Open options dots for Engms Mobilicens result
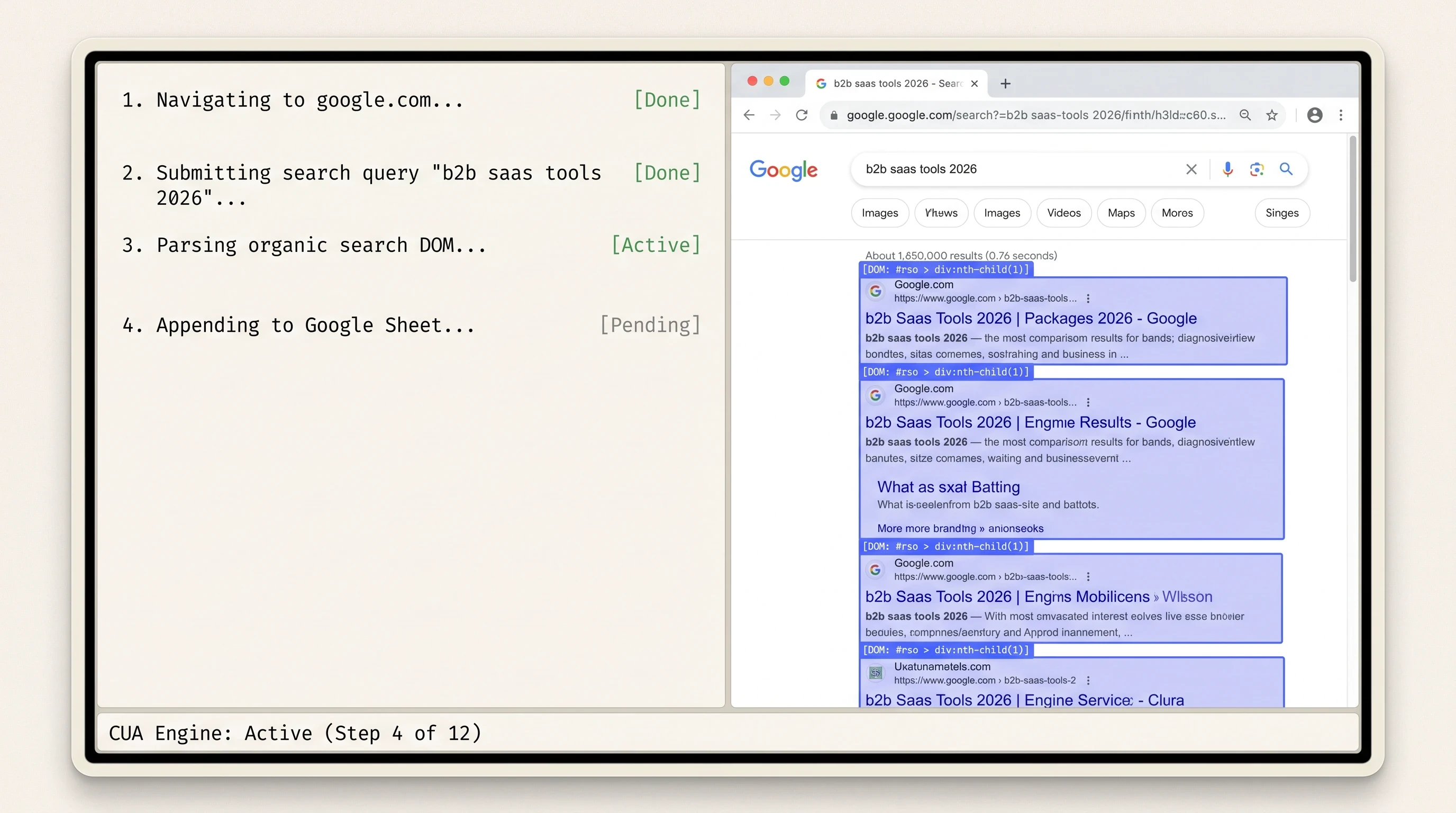Image resolution: width=1456 pixels, height=813 pixels. click(1088, 577)
